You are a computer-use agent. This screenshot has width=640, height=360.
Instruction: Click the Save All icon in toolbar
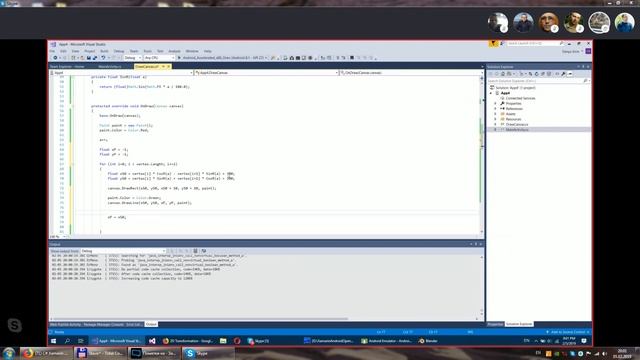click(95, 58)
